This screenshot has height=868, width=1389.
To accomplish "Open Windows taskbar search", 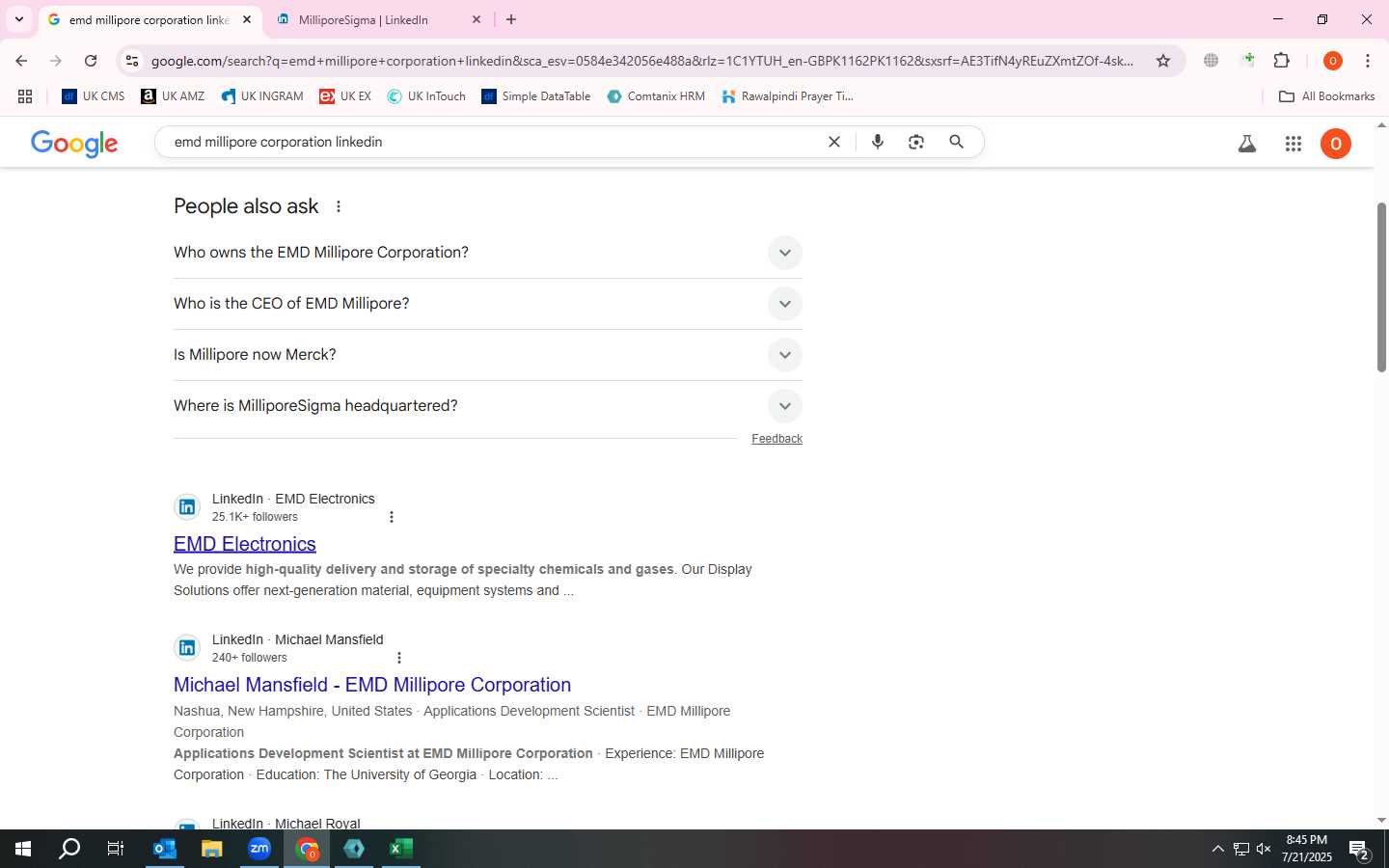I will pos(69,849).
